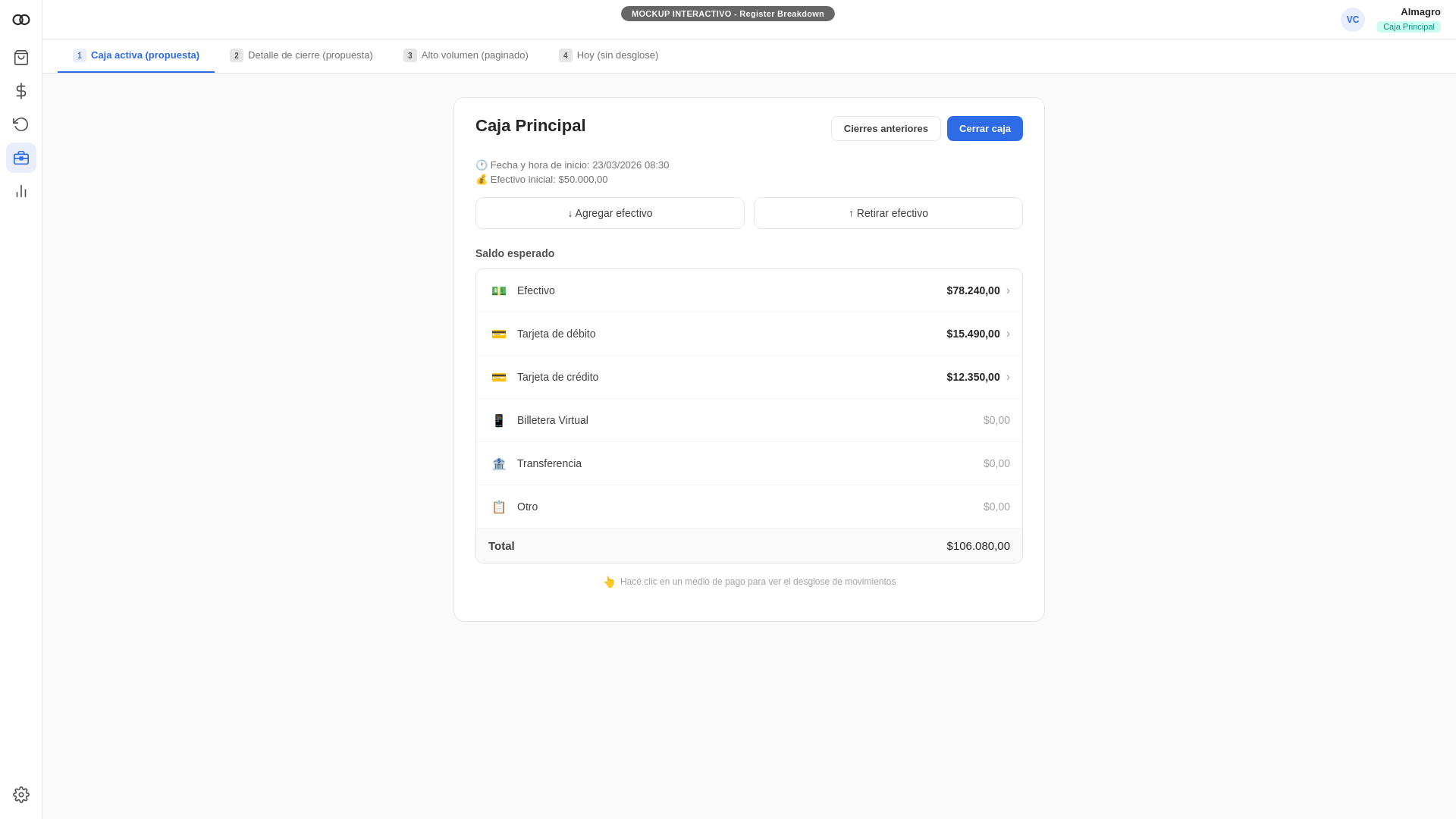1456x819 pixels.
Task: Switch to Caja activa (propuesta) tab
Action: (136, 55)
